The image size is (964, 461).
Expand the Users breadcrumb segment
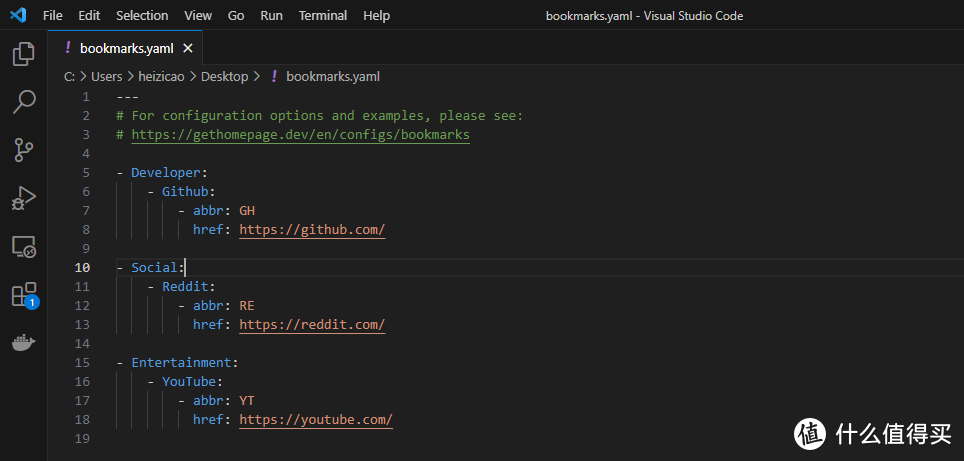coord(106,76)
